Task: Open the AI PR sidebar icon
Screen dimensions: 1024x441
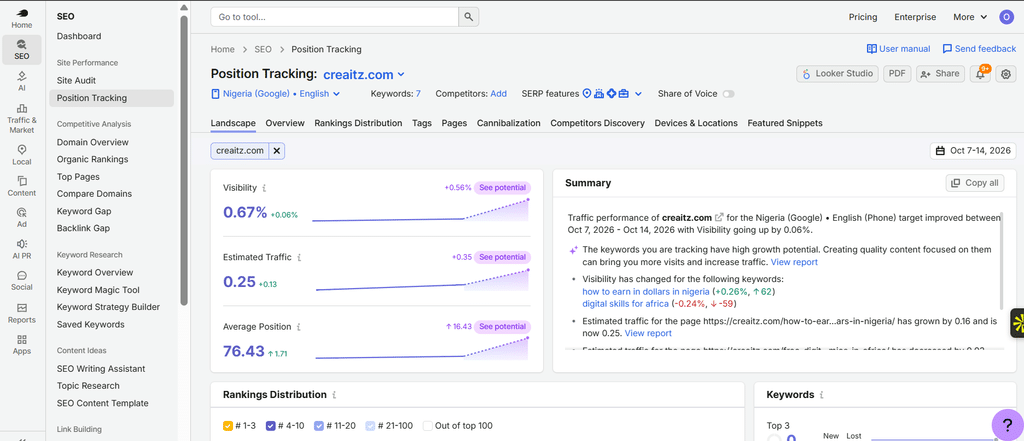Action: (x=22, y=249)
